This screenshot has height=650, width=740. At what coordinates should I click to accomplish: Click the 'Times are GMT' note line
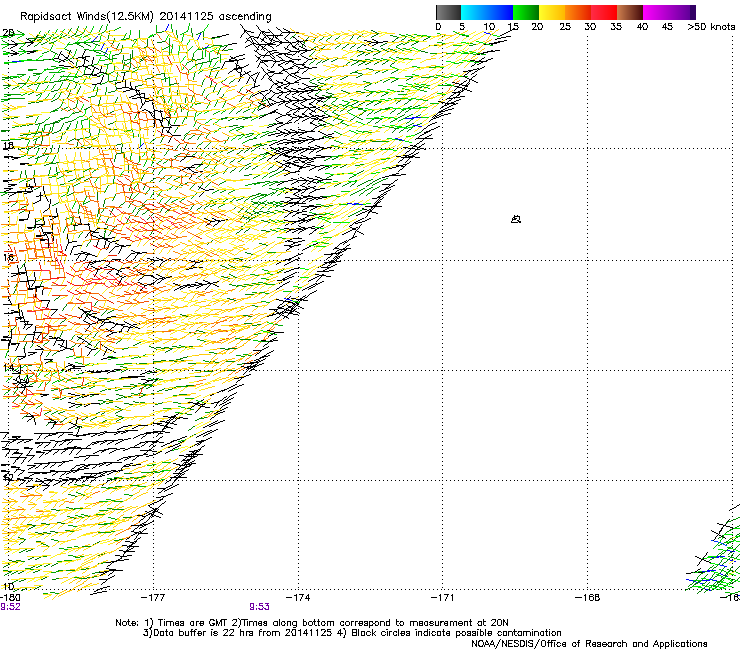point(311,623)
